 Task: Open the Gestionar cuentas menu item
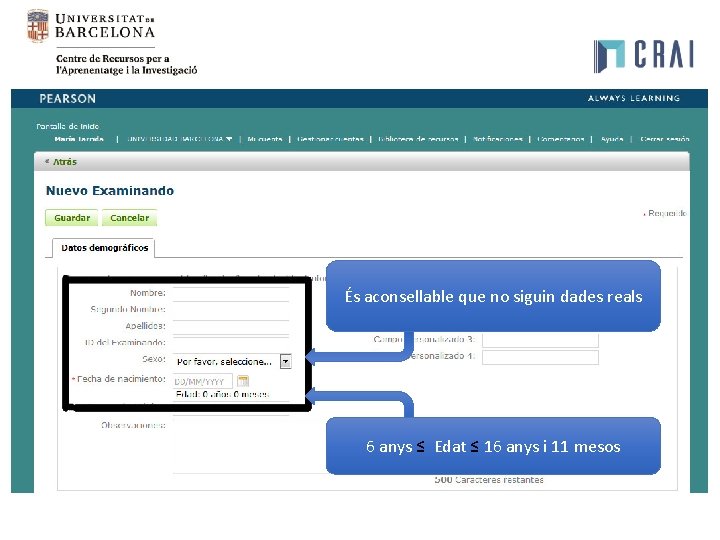(x=330, y=139)
